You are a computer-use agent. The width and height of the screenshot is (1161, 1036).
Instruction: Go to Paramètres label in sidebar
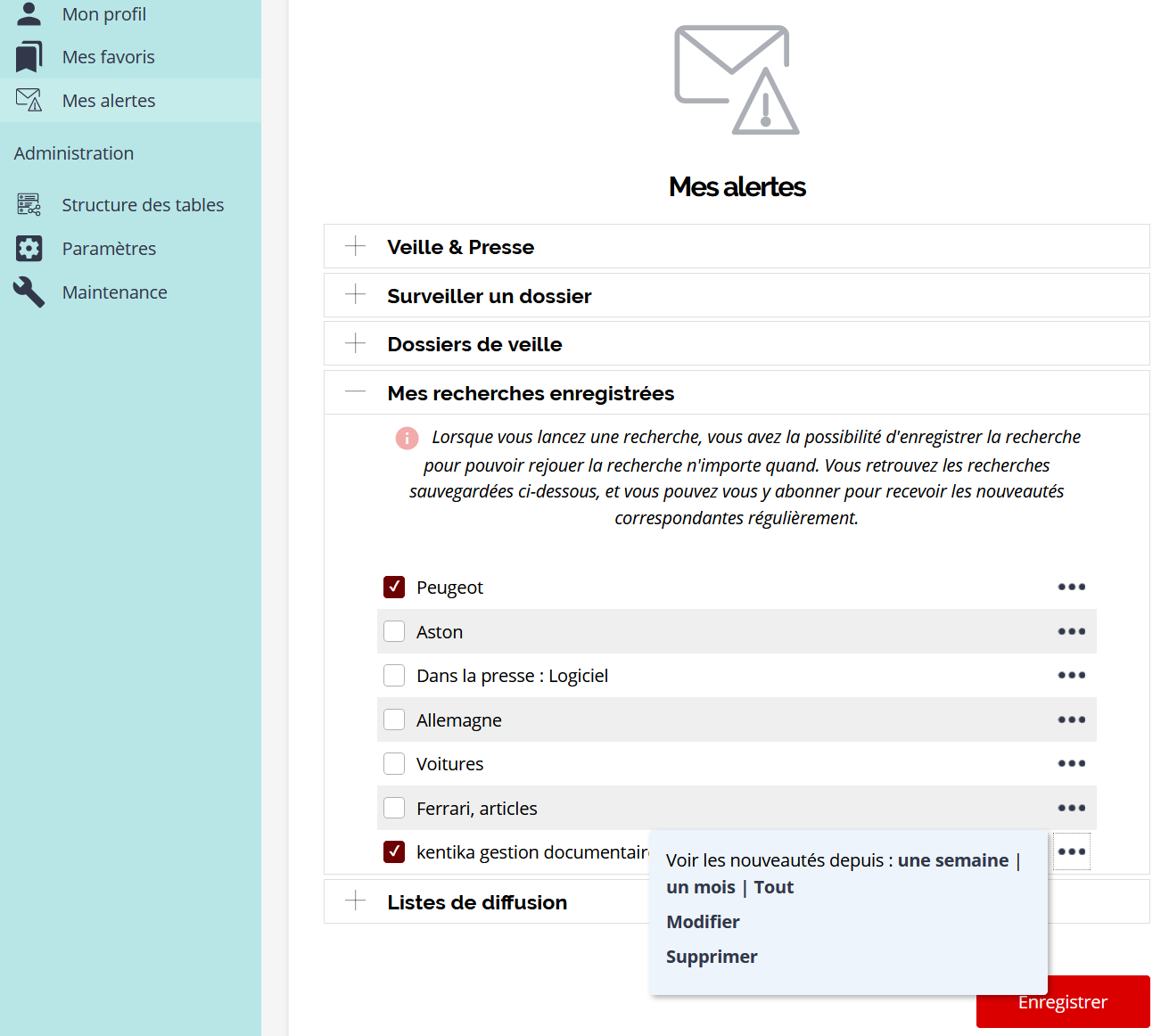(109, 249)
